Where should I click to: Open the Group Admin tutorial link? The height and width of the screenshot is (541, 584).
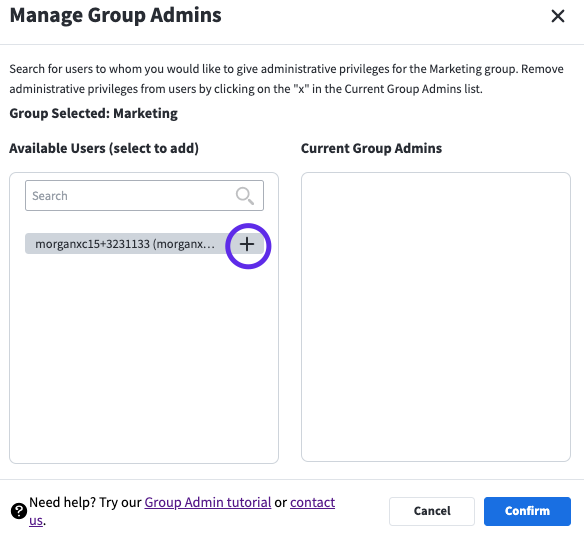[x=207, y=502]
